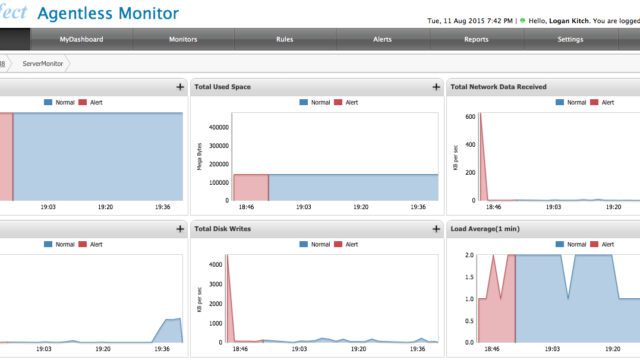Click the 400000 axis label in Total Used Space
Image resolution: width=640 pixels, height=360 pixels.
click(219, 127)
